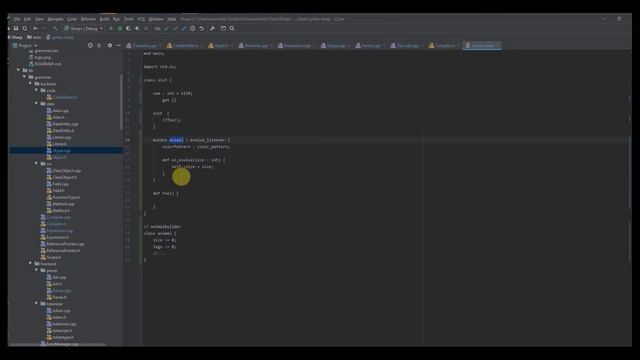This screenshot has height=360, width=640.
Task: Collapse the grammar folder in the project tree
Action: point(24,77)
